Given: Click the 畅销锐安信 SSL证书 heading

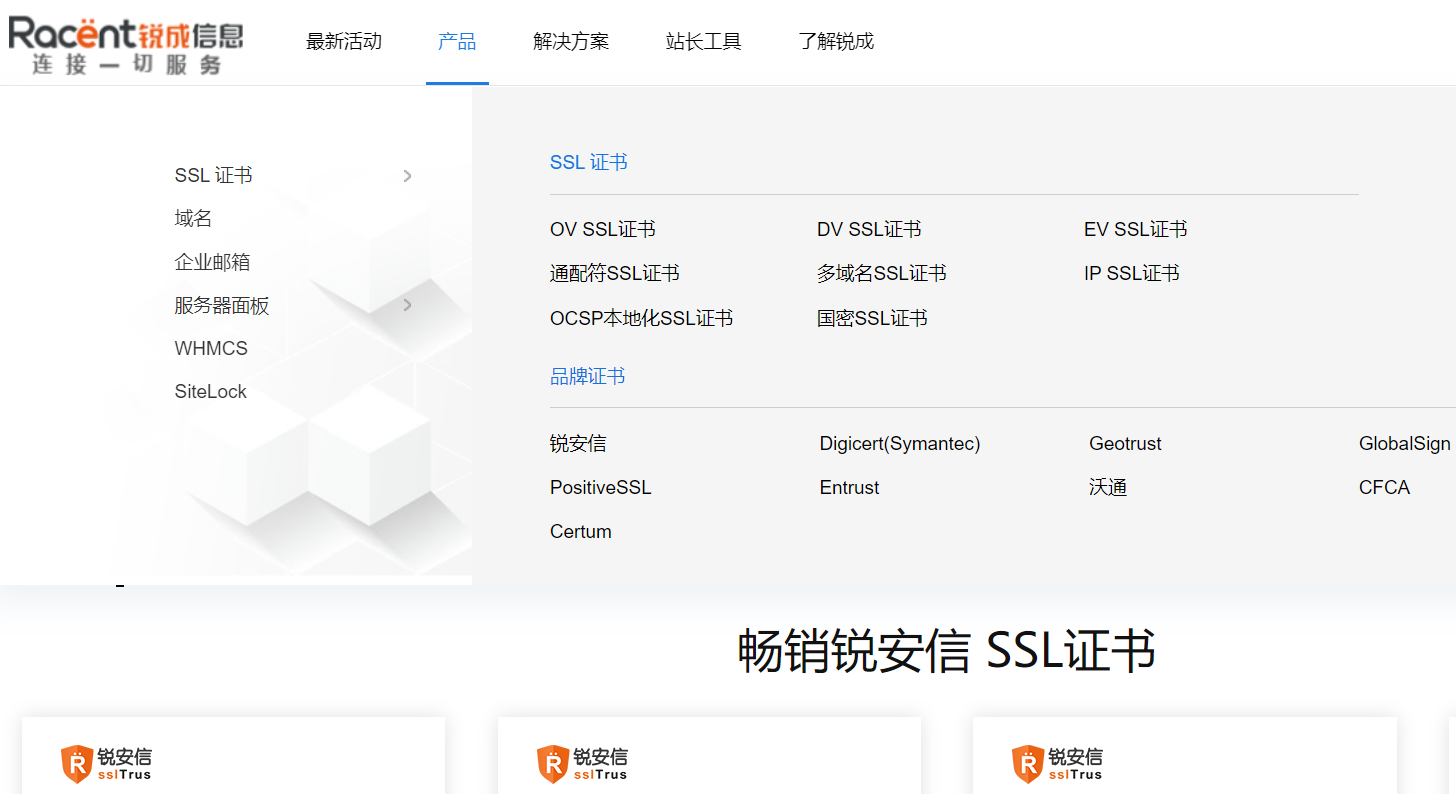Looking at the screenshot, I should 947,651.
